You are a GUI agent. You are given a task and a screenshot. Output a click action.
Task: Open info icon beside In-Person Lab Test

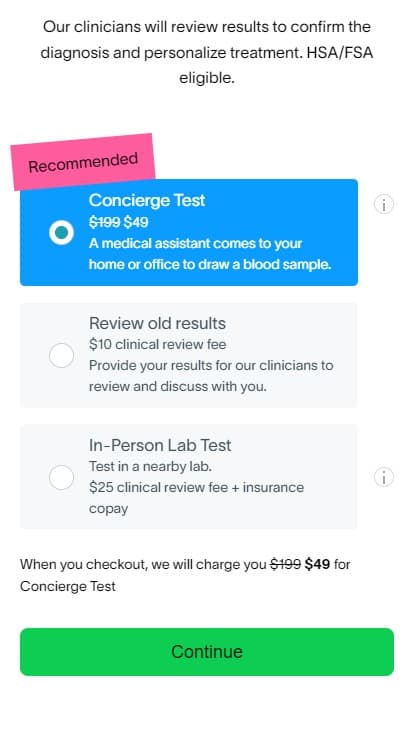click(x=383, y=477)
